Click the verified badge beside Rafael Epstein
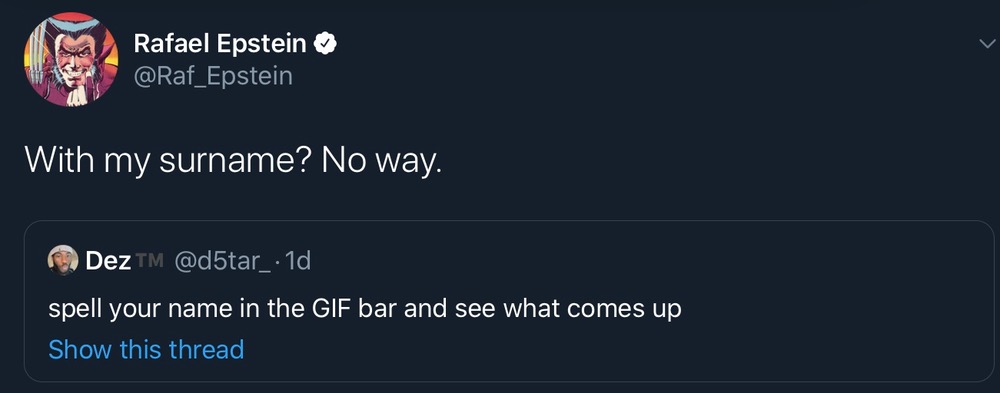 327,44
